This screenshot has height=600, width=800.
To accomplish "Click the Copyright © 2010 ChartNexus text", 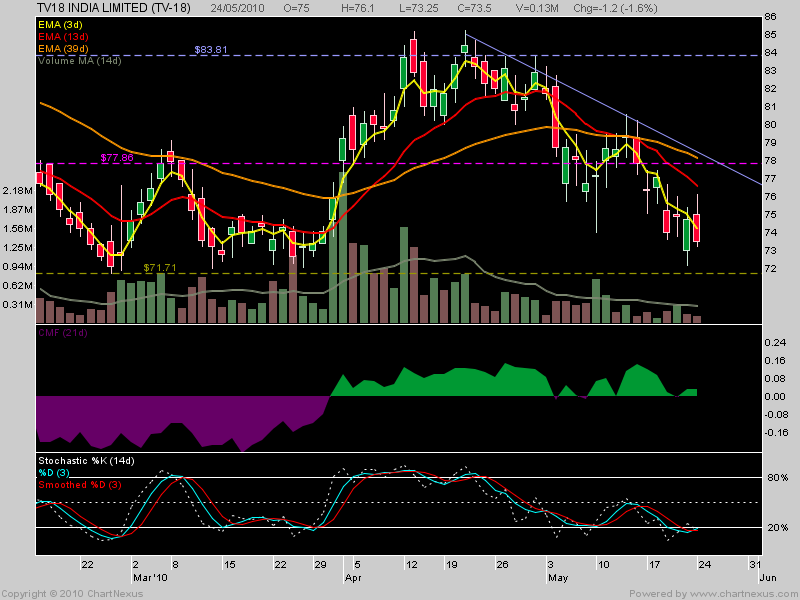I will tap(72, 594).
